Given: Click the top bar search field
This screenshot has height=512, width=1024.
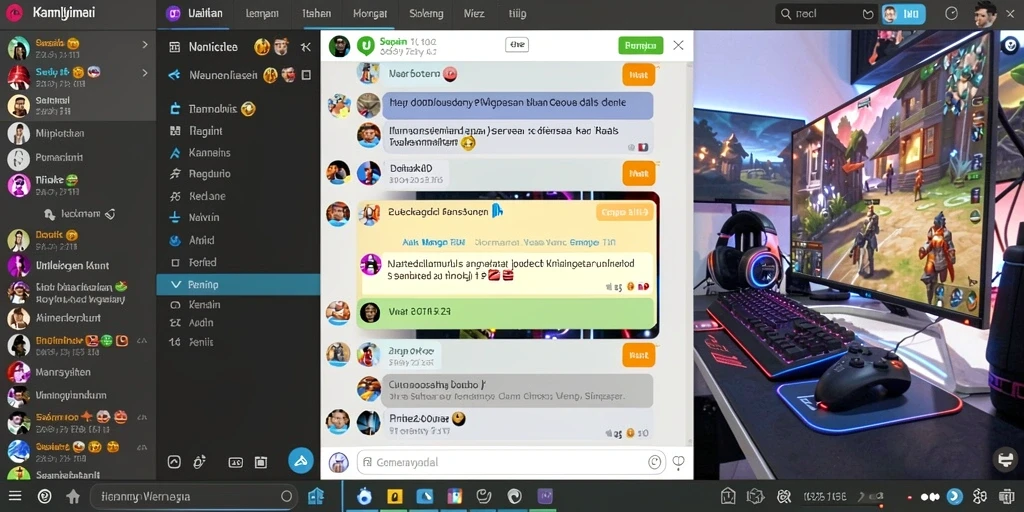Looking at the screenshot, I should pyautogui.click(x=826, y=14).
